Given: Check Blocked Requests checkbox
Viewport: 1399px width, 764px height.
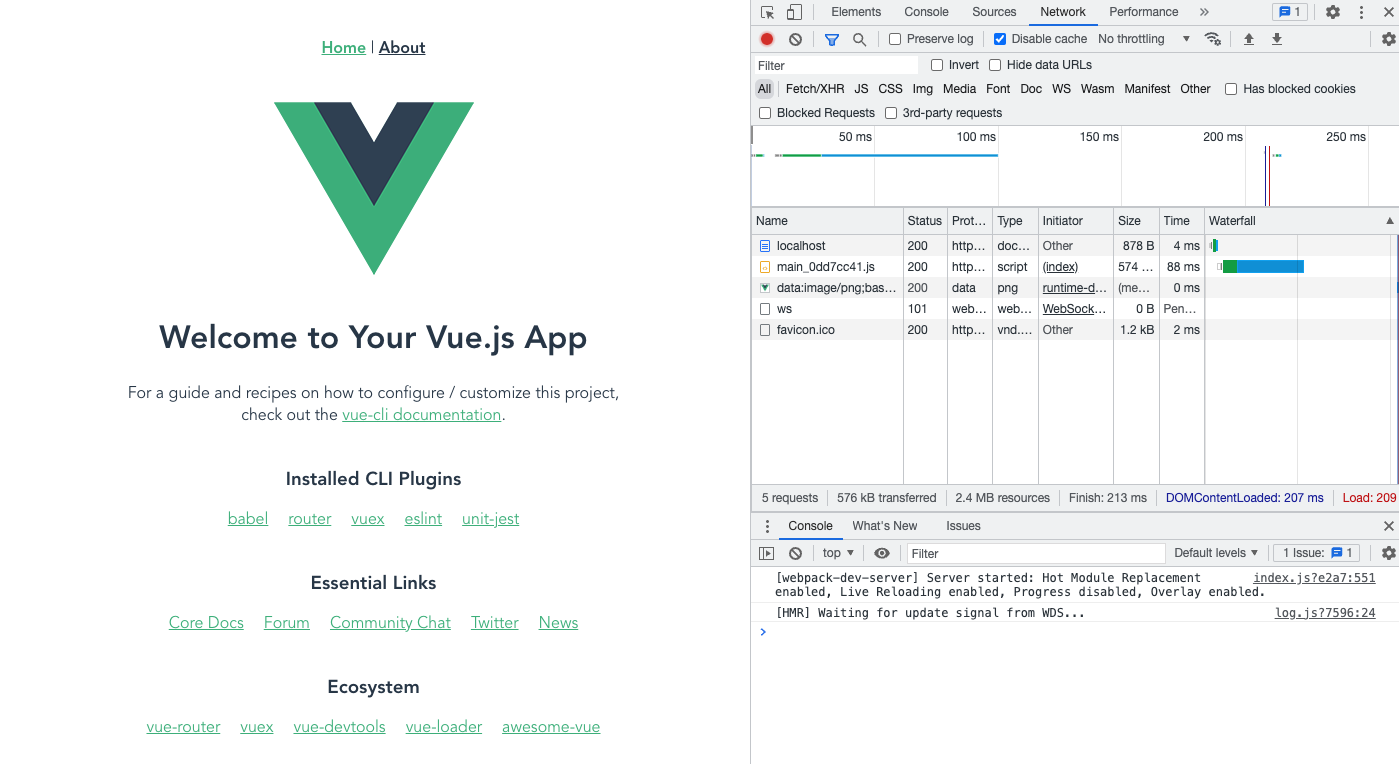Looking at the screenshot, I should (x=765, y=113).
